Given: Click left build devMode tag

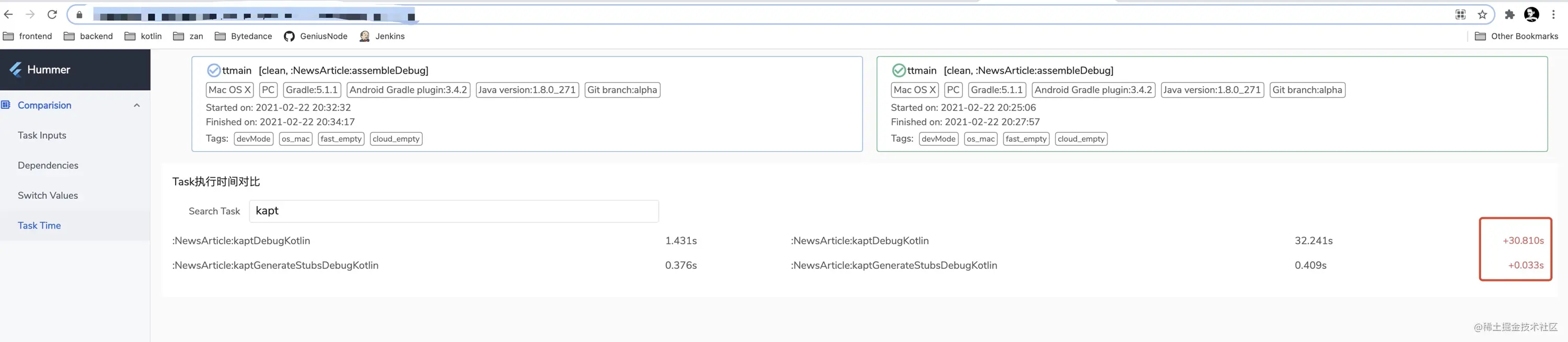Looking at the screenshot, I should 254,139.
